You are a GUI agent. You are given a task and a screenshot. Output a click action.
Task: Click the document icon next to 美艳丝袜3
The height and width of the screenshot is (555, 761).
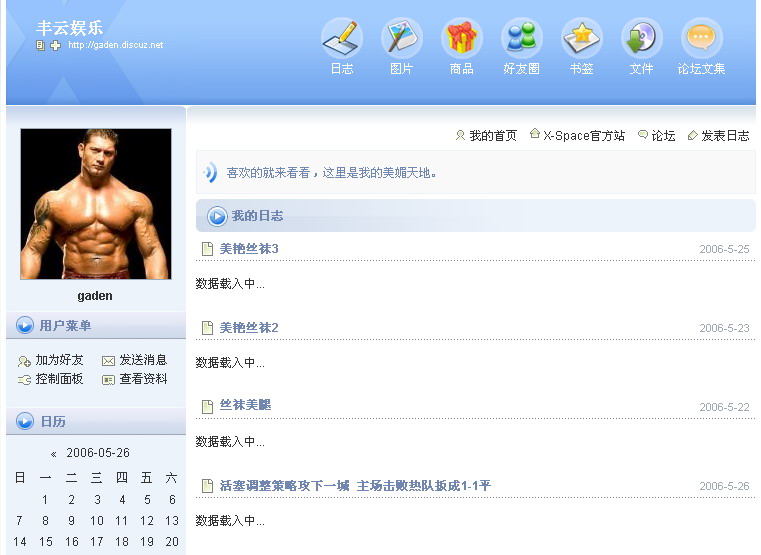click(207, 249)
